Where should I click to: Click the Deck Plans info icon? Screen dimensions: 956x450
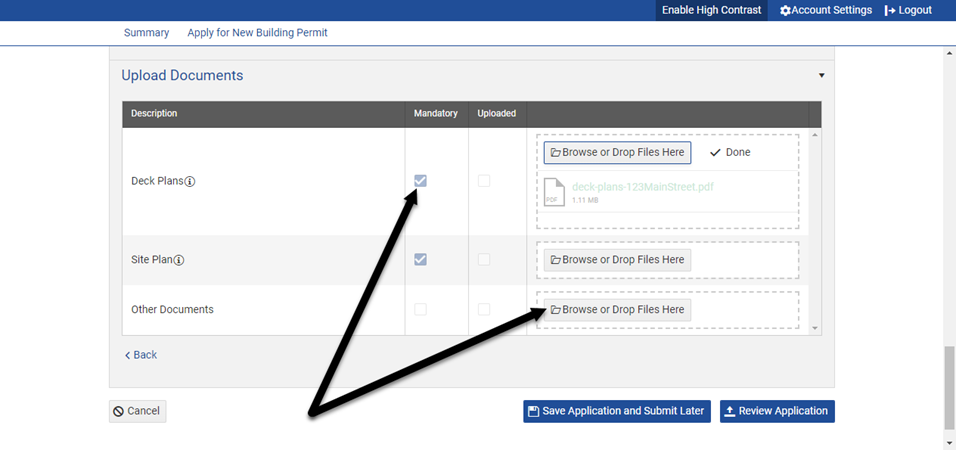tap(190, 182)
